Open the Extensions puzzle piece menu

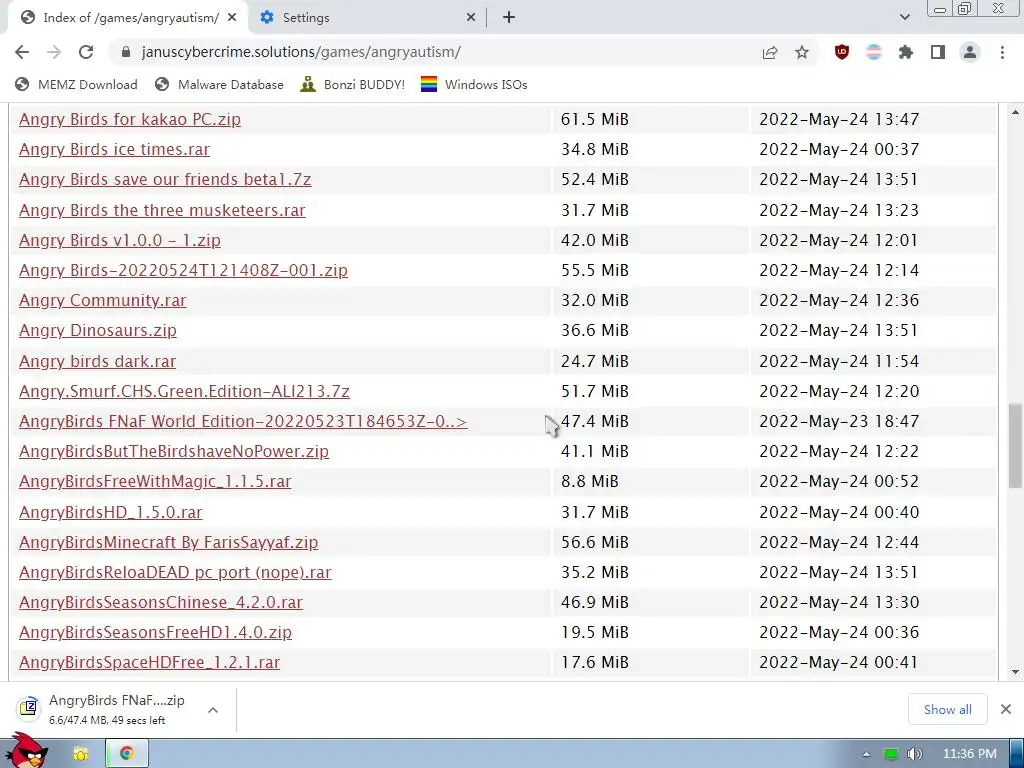906,52
